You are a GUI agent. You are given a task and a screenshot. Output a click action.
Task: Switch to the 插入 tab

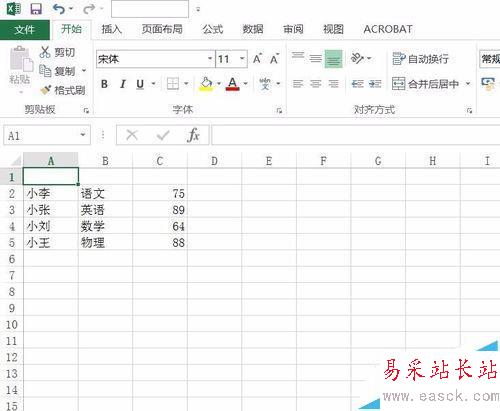[111, 29]
